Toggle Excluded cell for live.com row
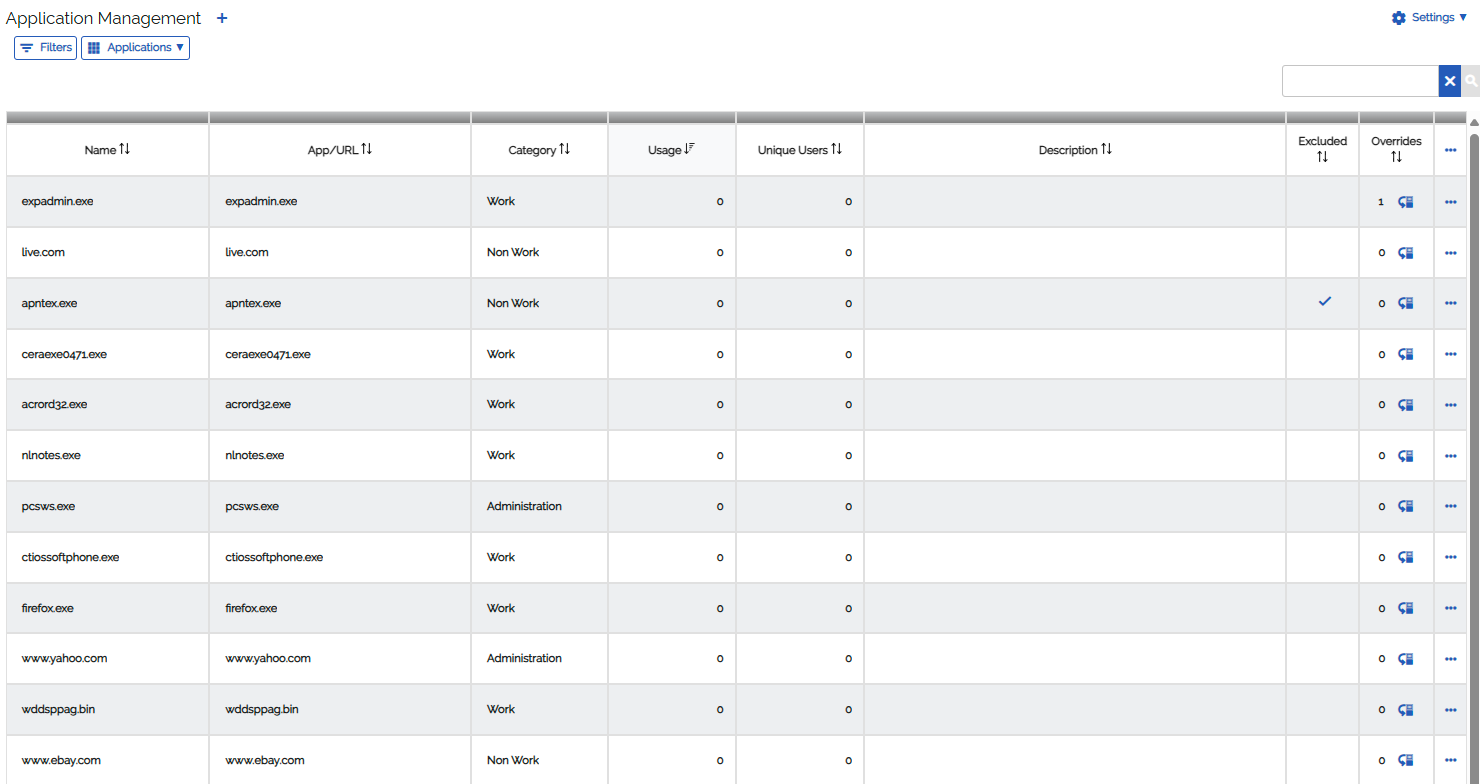The image size is (1480, 784). click(1322, 253)
